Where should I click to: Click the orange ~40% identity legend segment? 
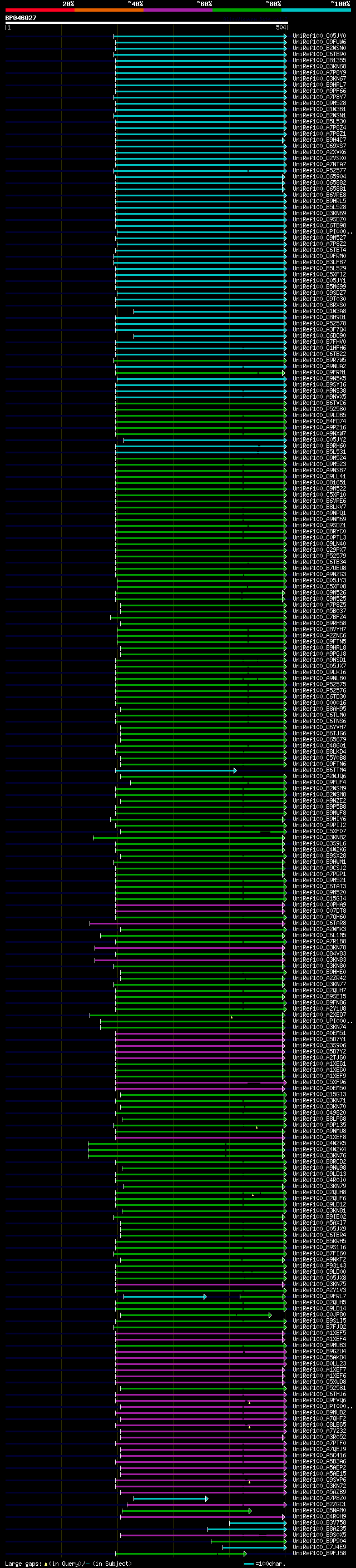(x=109, y=10)
